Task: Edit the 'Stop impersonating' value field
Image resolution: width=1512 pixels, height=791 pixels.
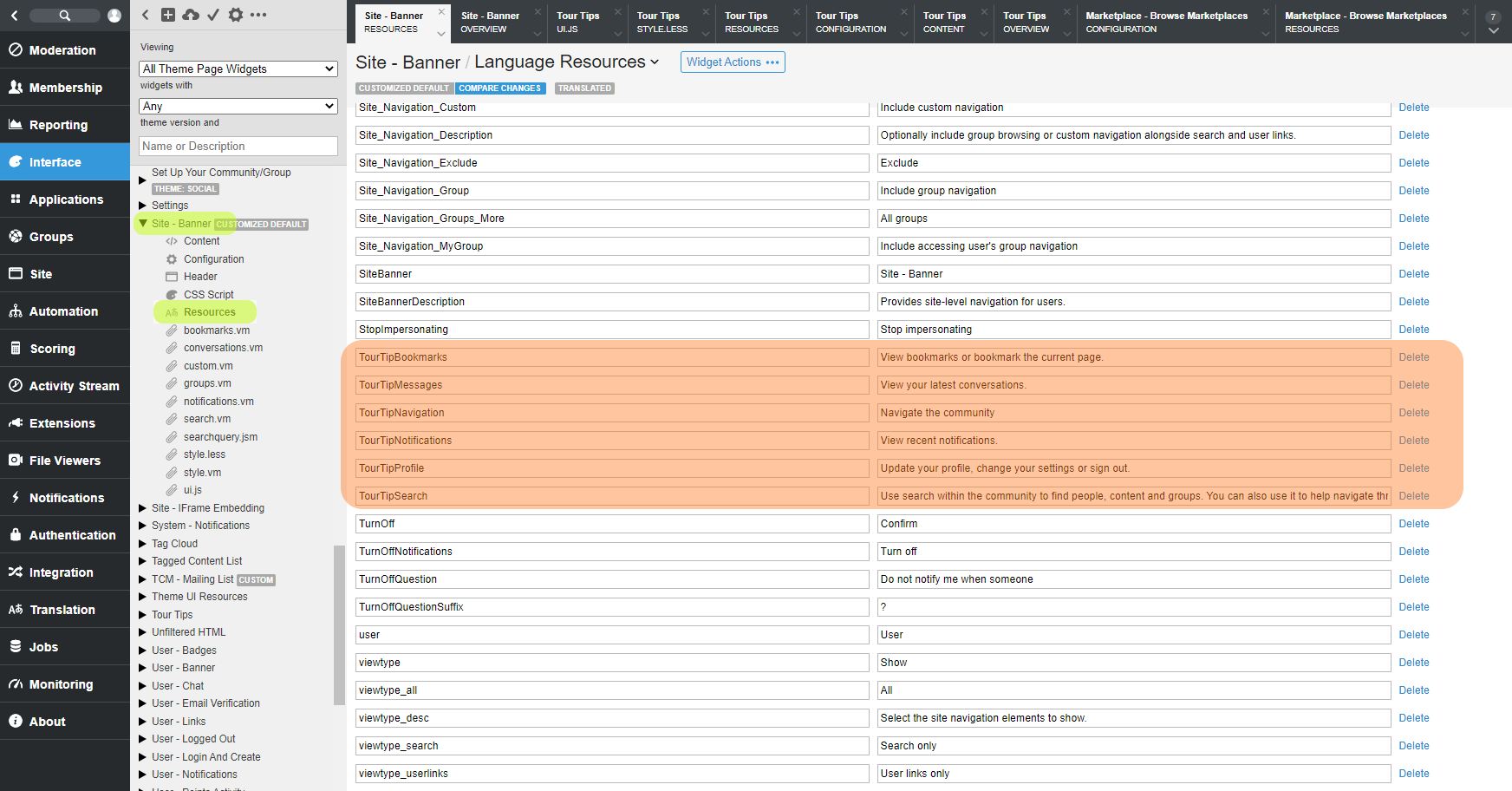Action: (1134, 330)
